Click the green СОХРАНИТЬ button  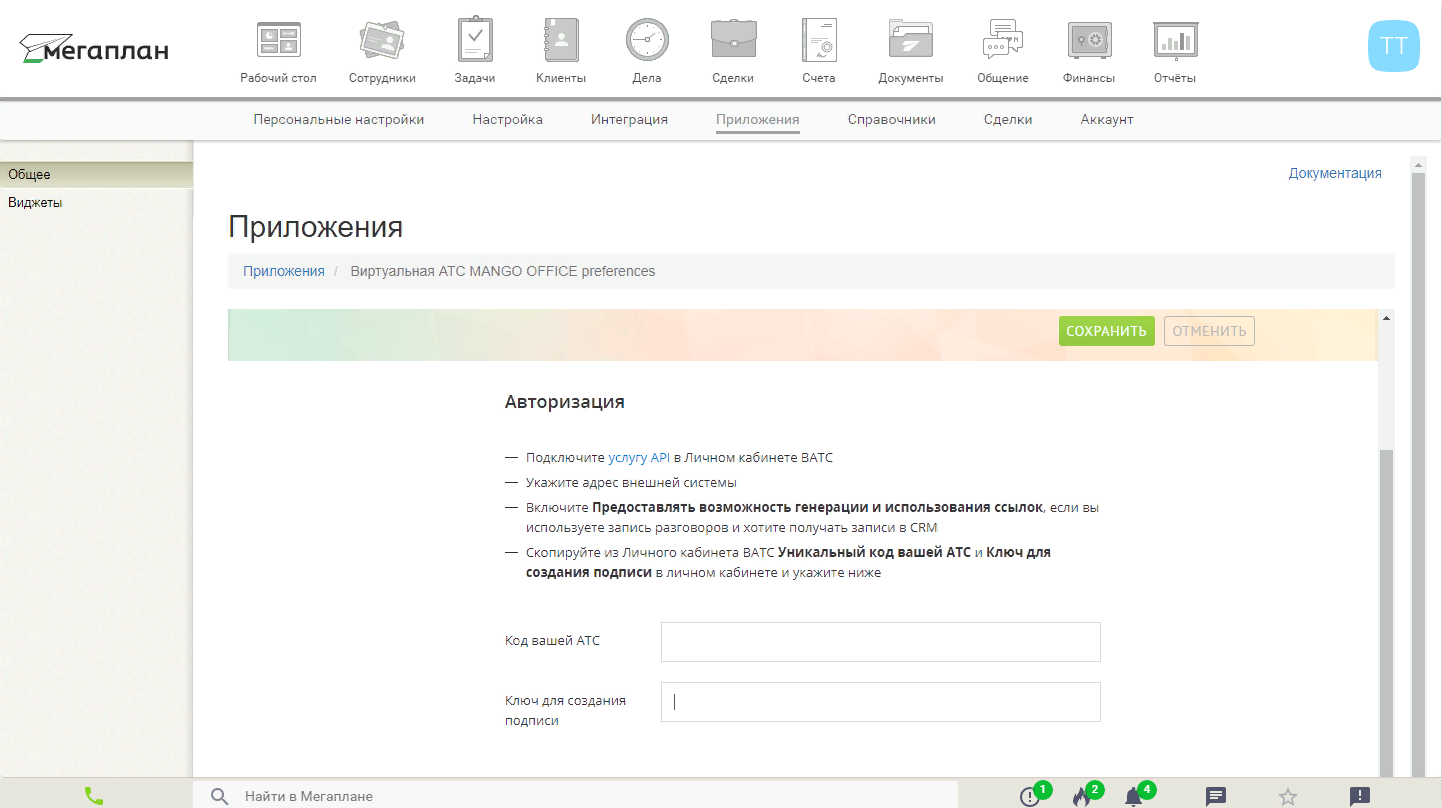(x=1106, y=331)
